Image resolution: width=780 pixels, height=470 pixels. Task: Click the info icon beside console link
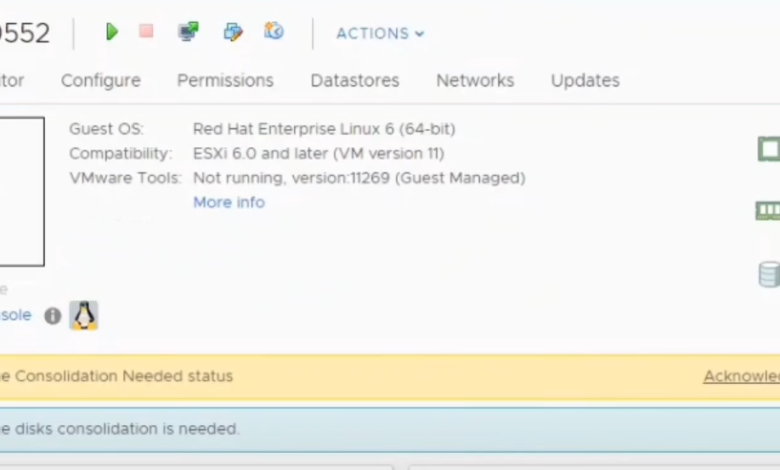click(53, 316)
